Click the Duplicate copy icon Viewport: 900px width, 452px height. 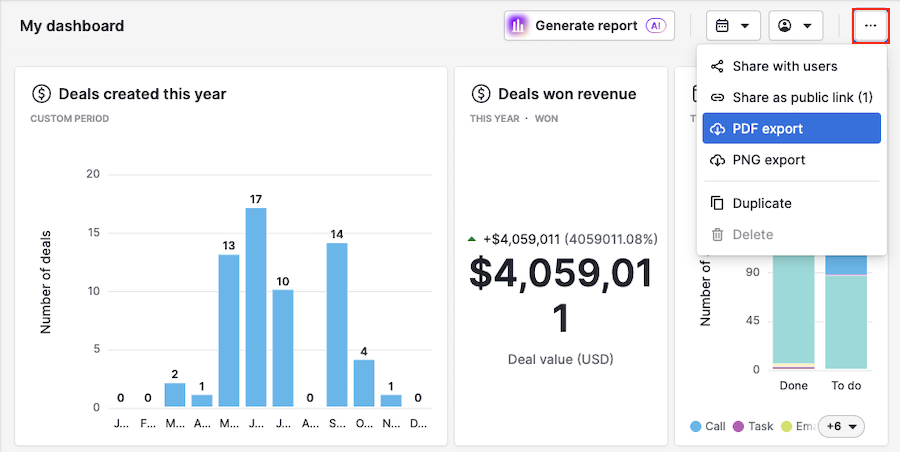tap(717, 204)
